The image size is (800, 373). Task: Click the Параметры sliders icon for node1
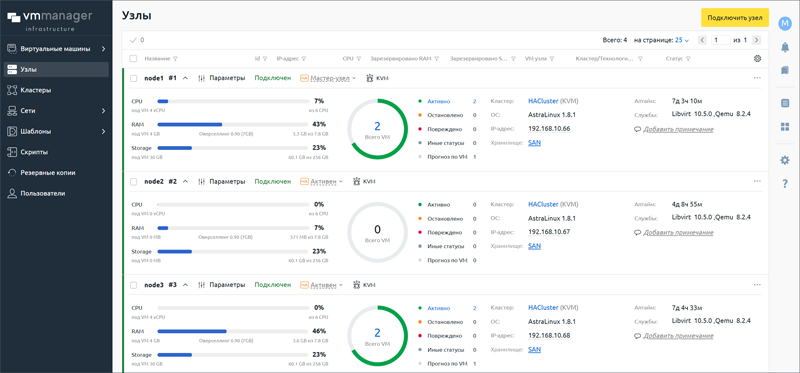coord(202,79)
